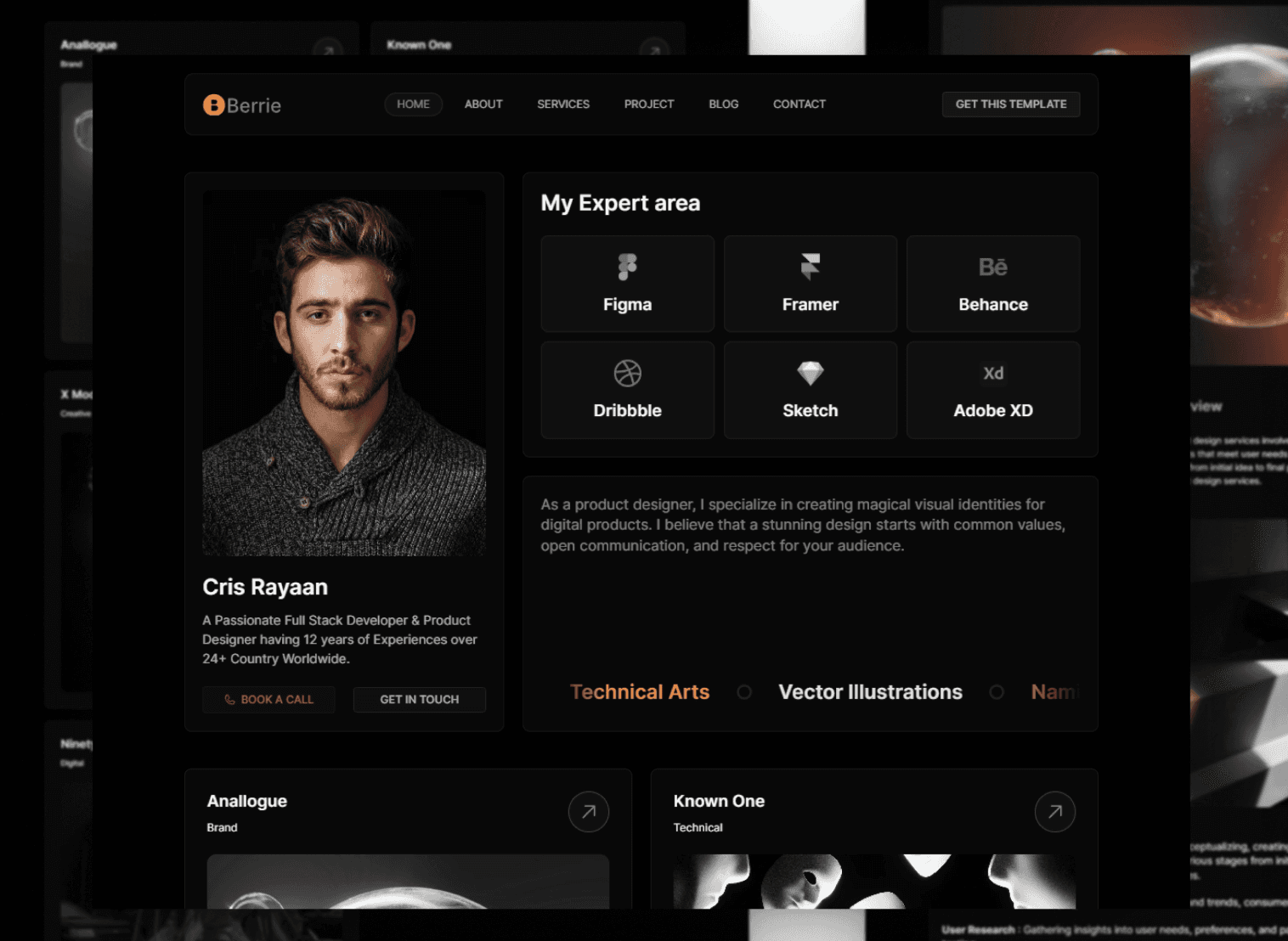Select the Dribbble basketball icon
Viewport: 1288px width, 941px height.
628,373
